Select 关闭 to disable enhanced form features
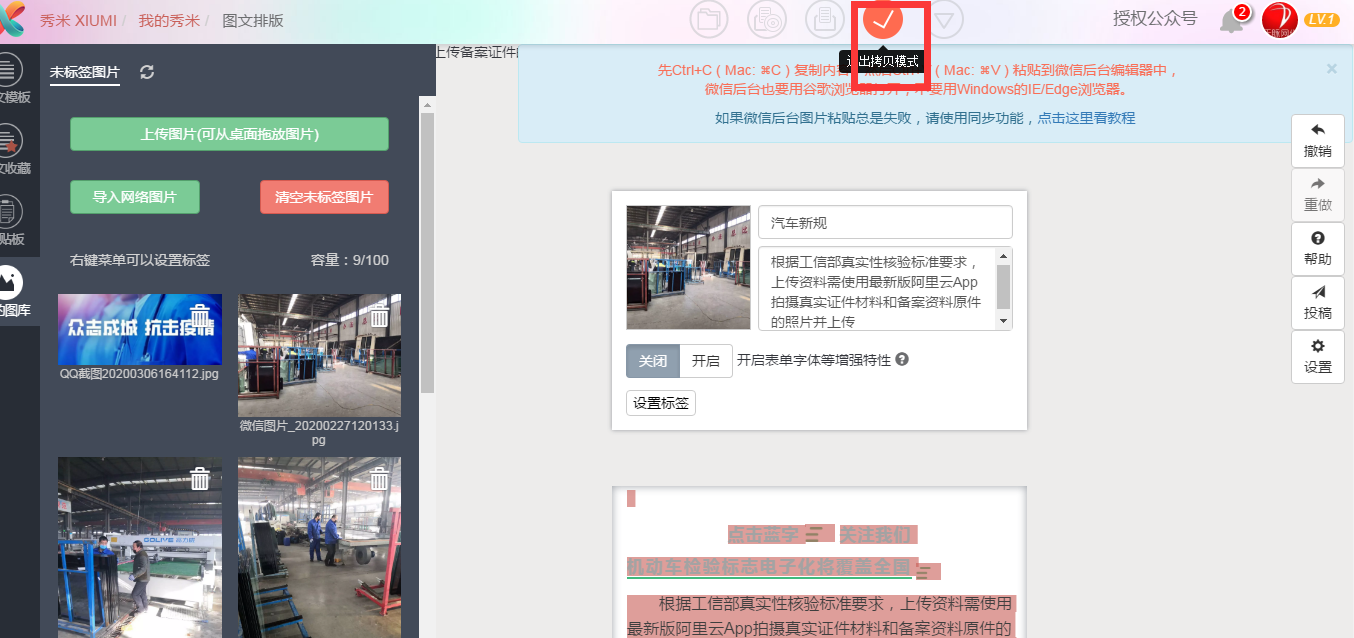The image size is (1354, 638). pyautogui.click(x=652, y=361)
